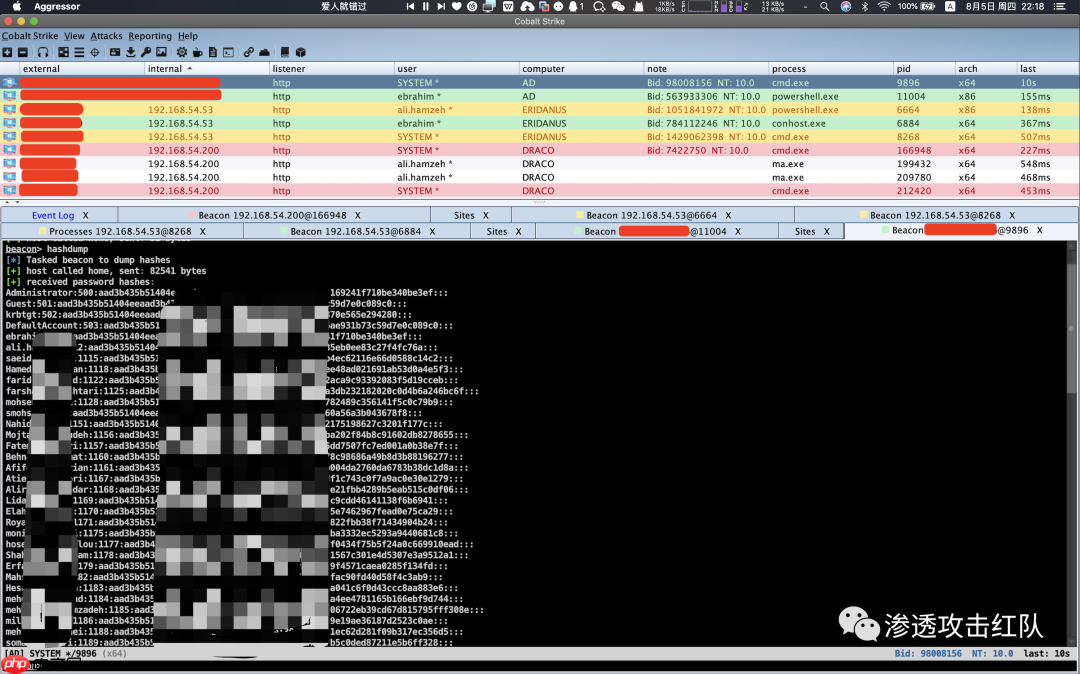Open Spotlight search in the menu bar
This screenshot has width=1080, height=674.
pyautogui.click(x=824, y=6)
